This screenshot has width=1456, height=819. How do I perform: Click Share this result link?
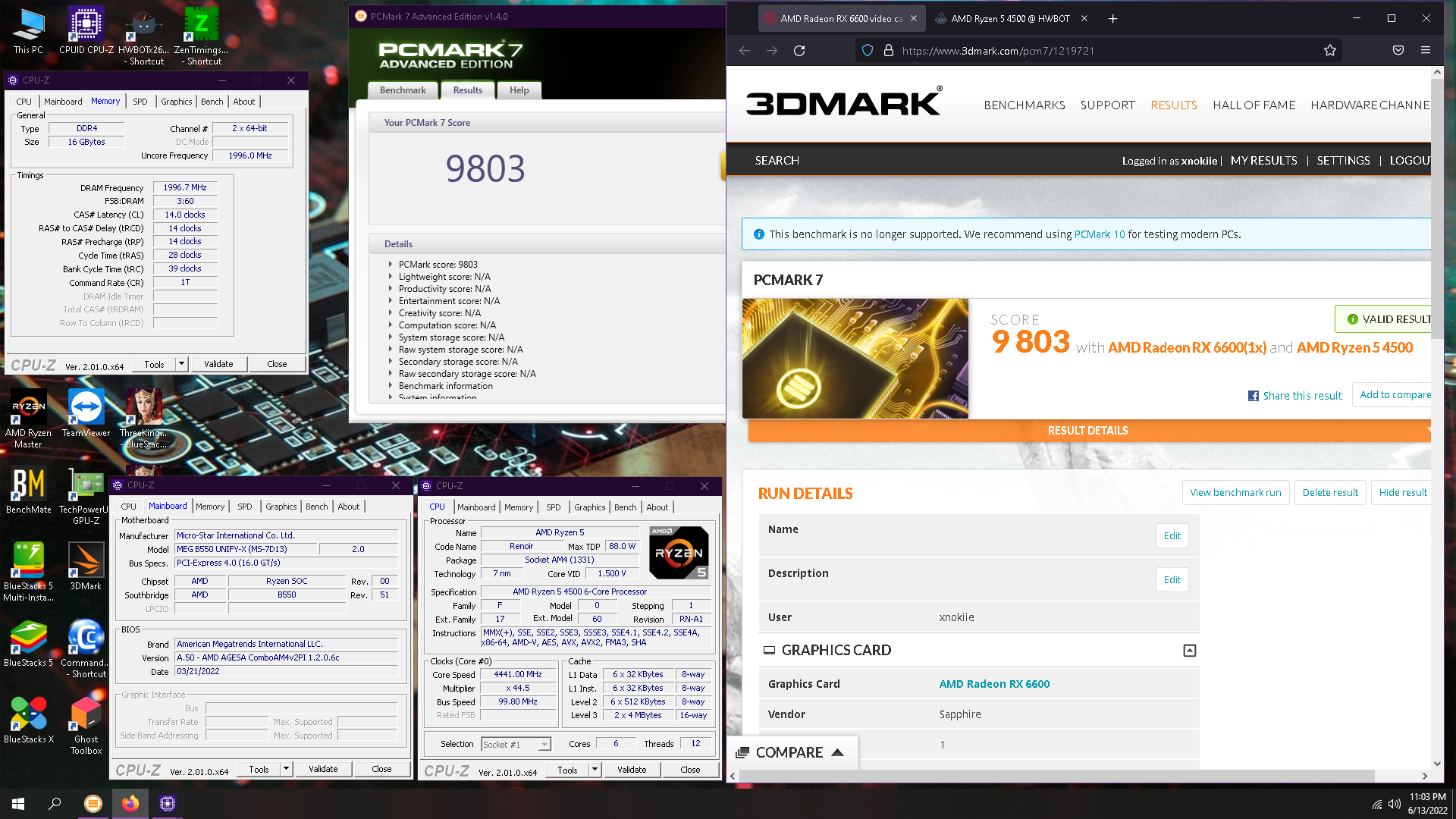(1295, 396)
